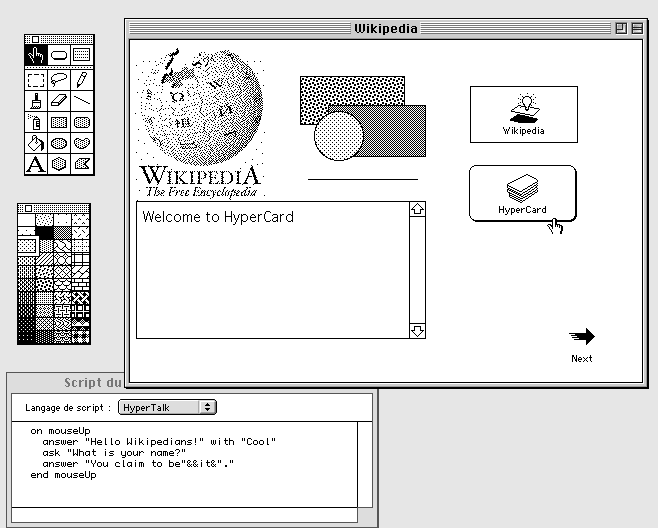Select the Button tool in tools palette
This screenshot has width=658, height=528.
pos(59,55)
